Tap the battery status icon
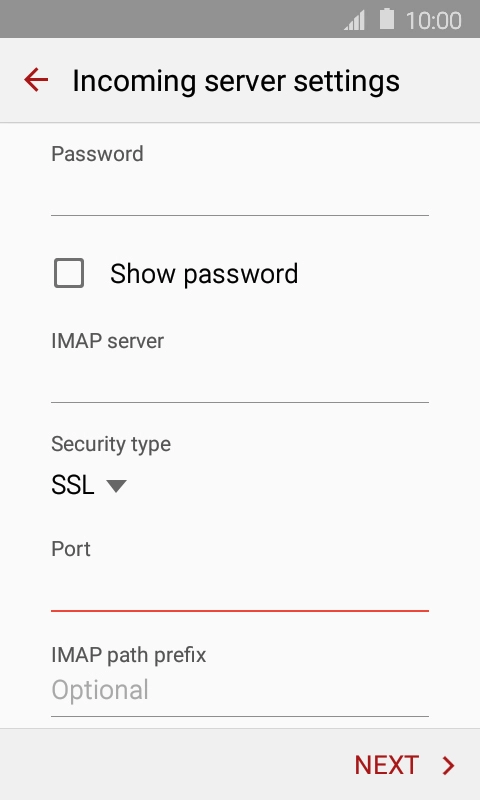Viewport: 480px width, 800px height. pyautogui.click(x=387, y=19)
